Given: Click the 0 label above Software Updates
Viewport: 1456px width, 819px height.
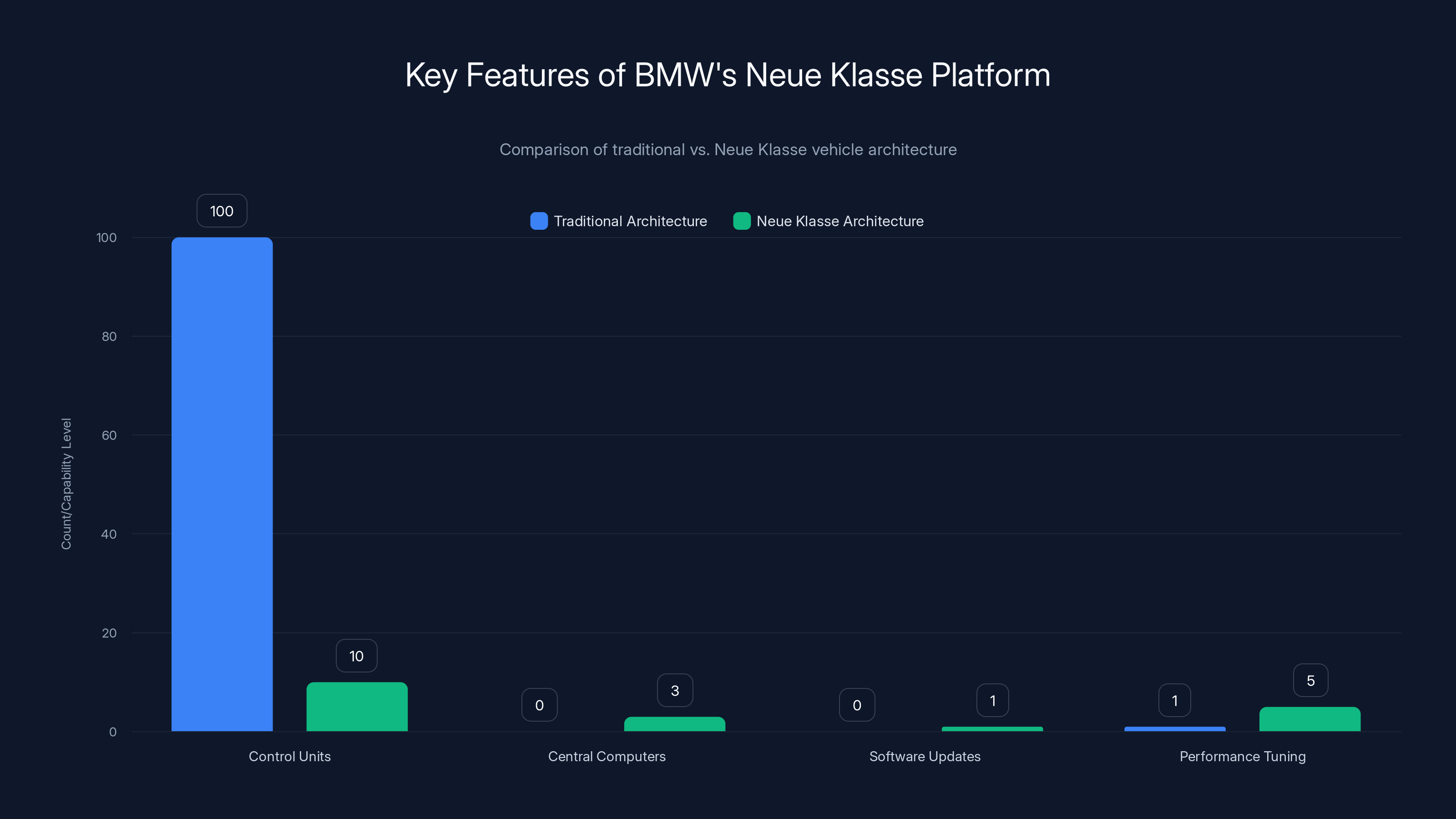Looking at the screenshot, I should [857, 705].
